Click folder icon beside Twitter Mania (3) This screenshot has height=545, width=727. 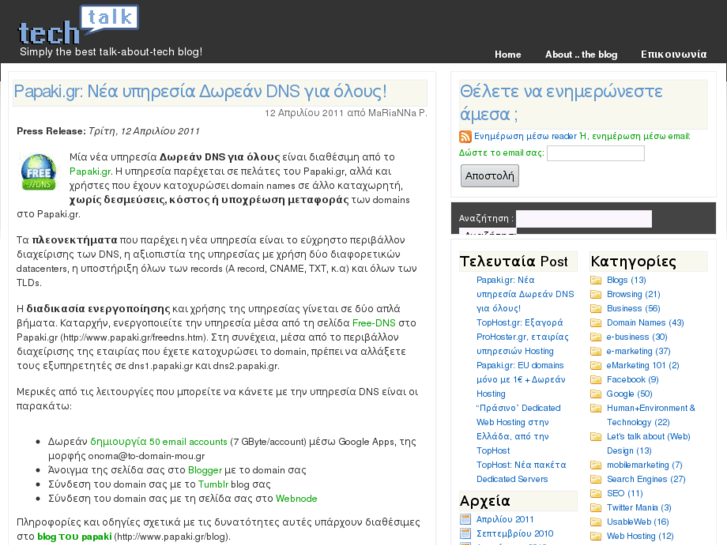click(x=596, y=508)
